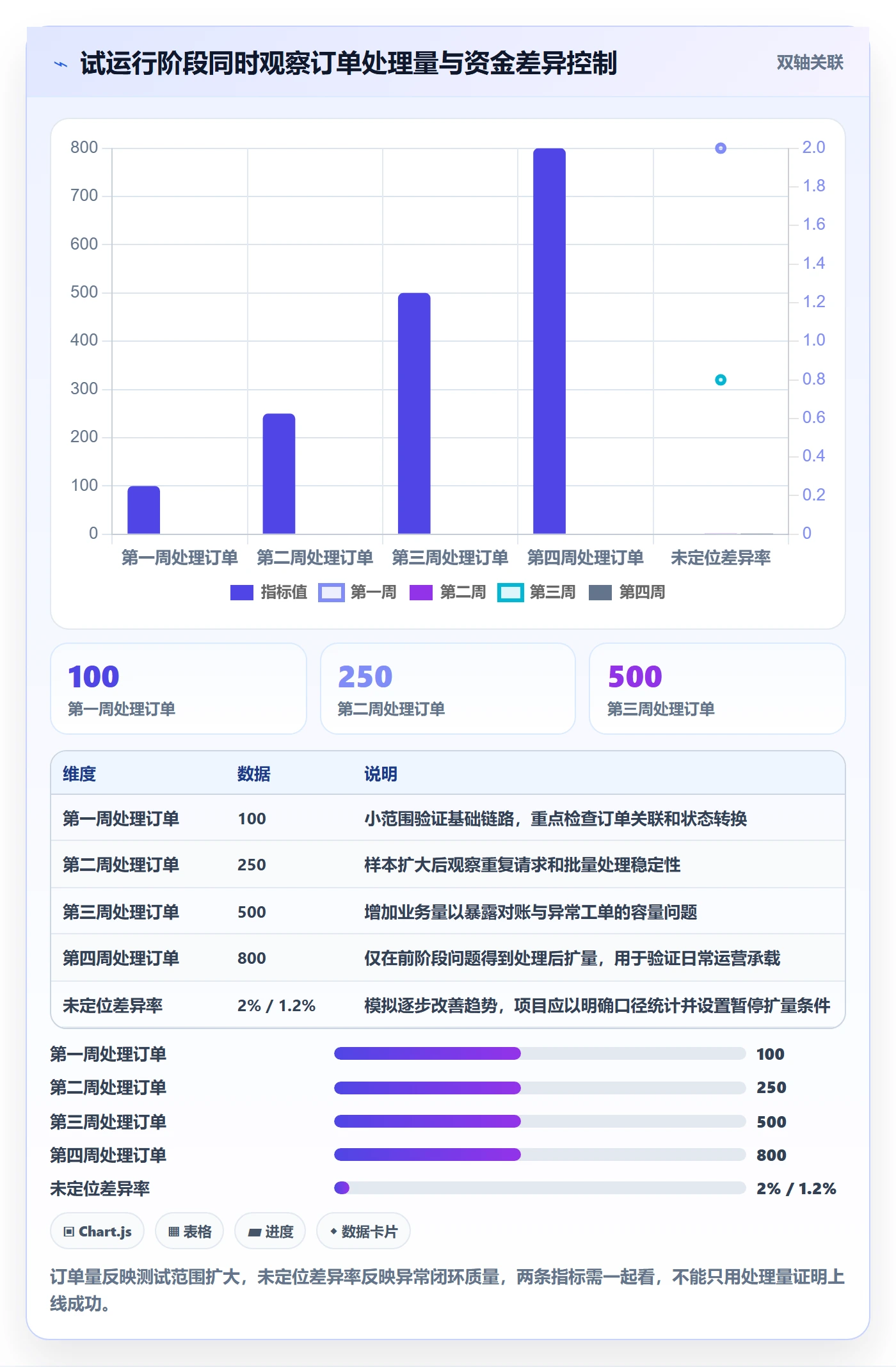Click the x-axis label 第四周处理订单

[x=585, y=557]
